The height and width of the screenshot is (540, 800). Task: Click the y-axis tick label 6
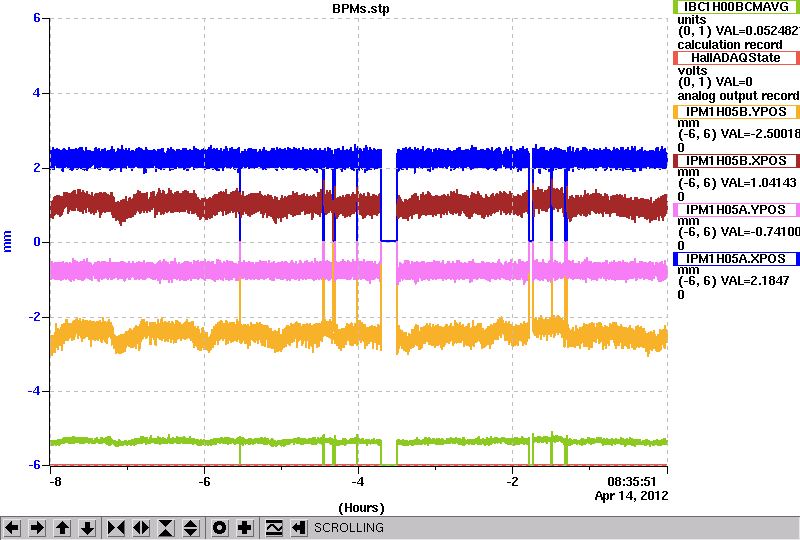coord(37,18)
